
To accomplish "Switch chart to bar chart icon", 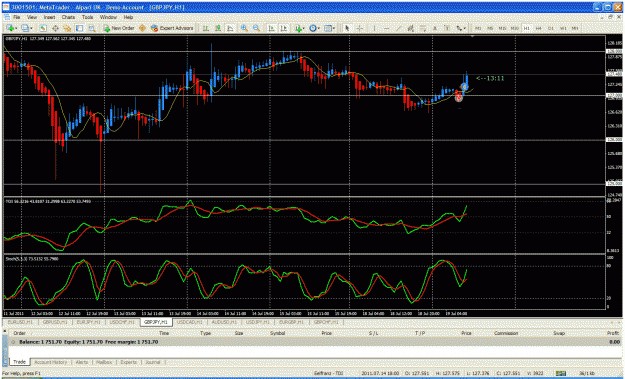I will pyautogui.click(x=206, y=28).
